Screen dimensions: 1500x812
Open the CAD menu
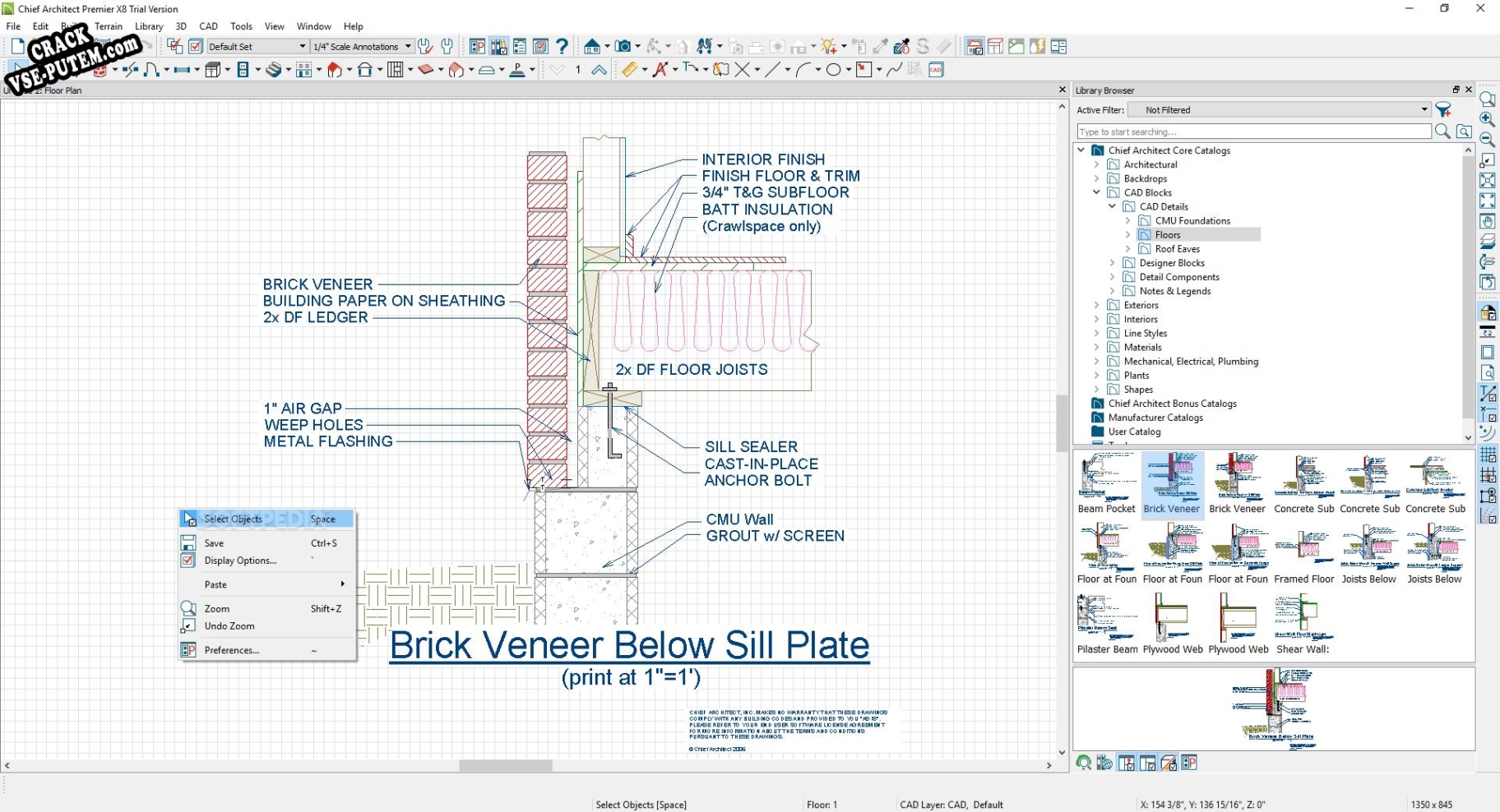point(209,26)
